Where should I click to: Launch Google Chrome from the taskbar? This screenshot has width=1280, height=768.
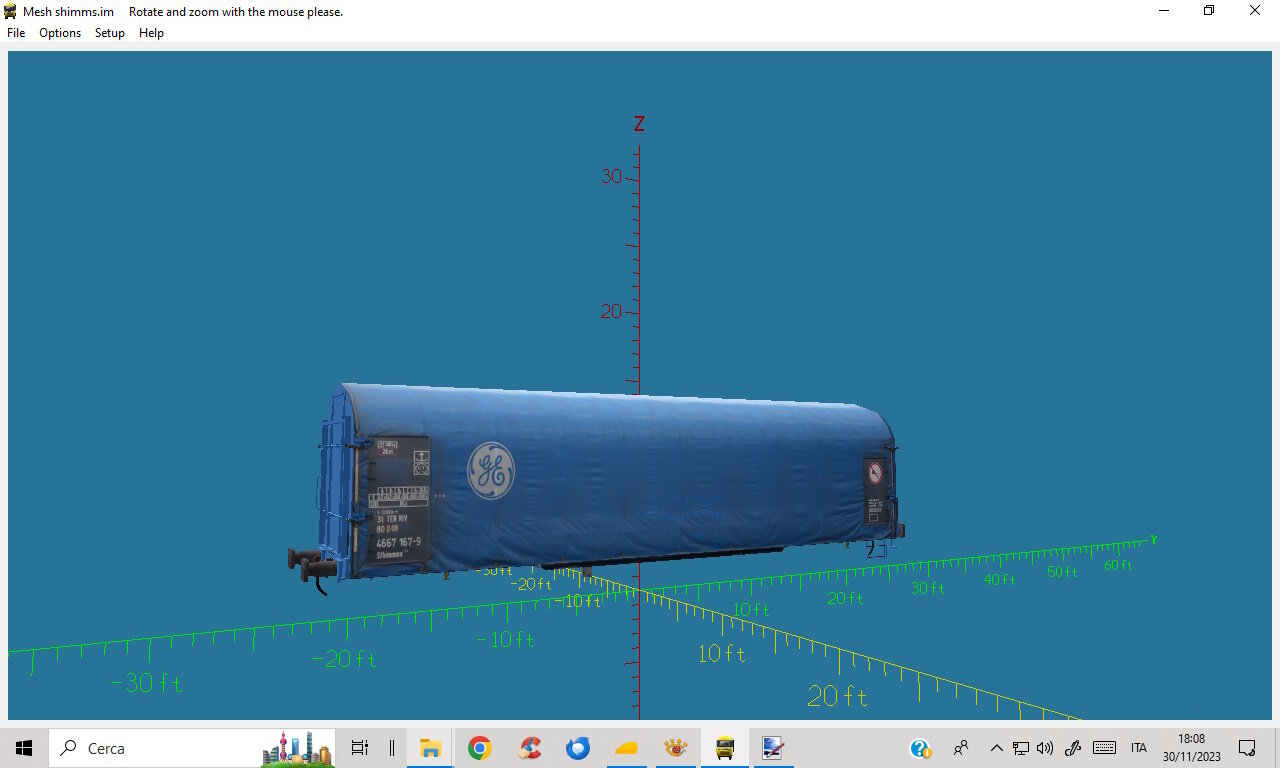(480, 748)
